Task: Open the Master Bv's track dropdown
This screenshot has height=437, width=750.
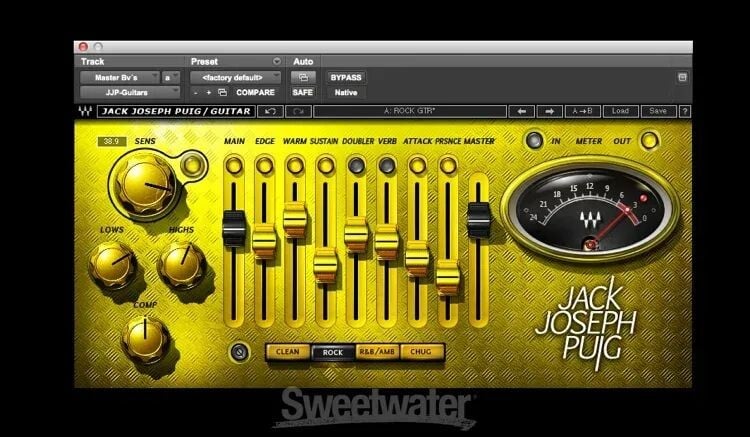Action: click(120, 77)
